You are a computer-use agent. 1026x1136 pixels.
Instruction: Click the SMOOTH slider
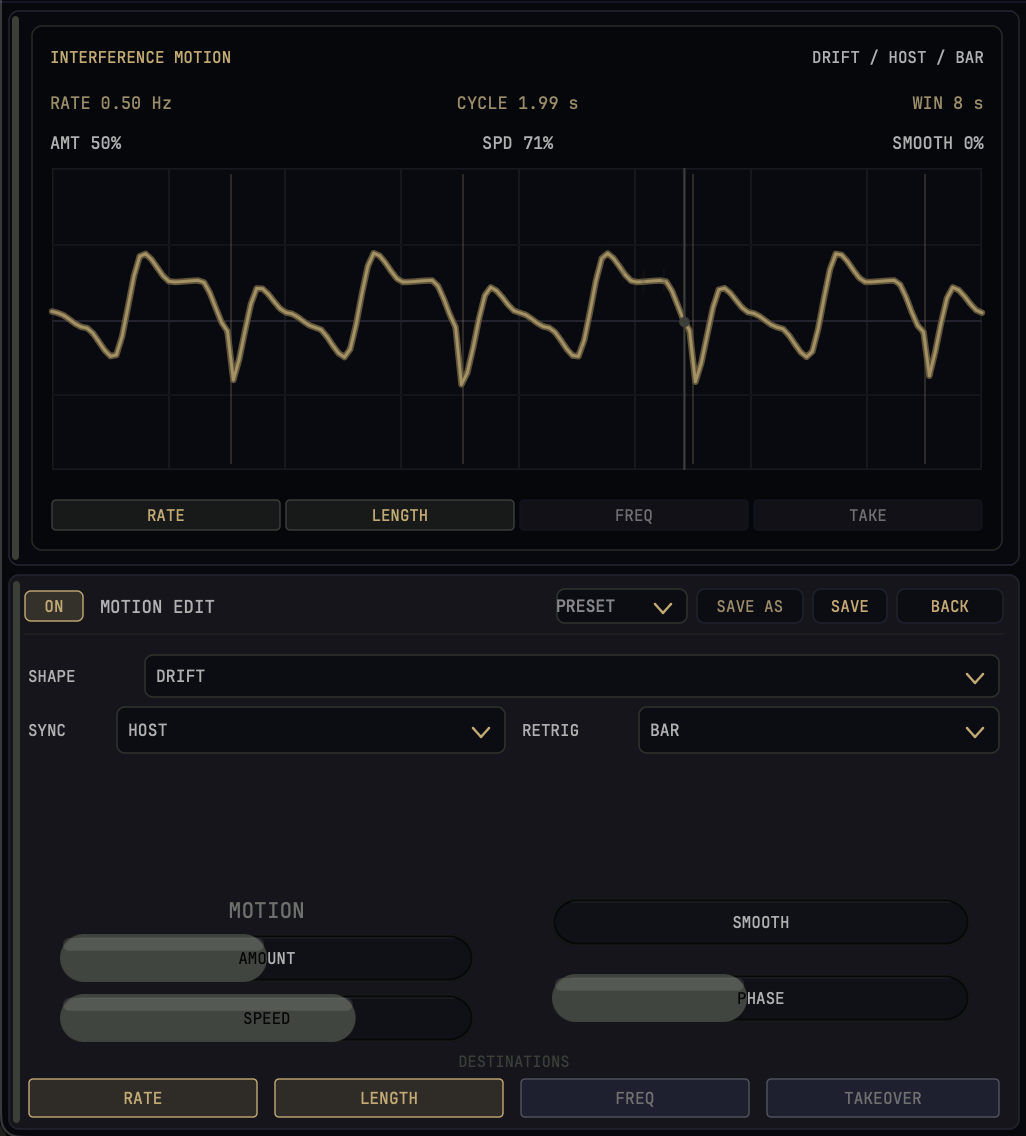(760, 922)
